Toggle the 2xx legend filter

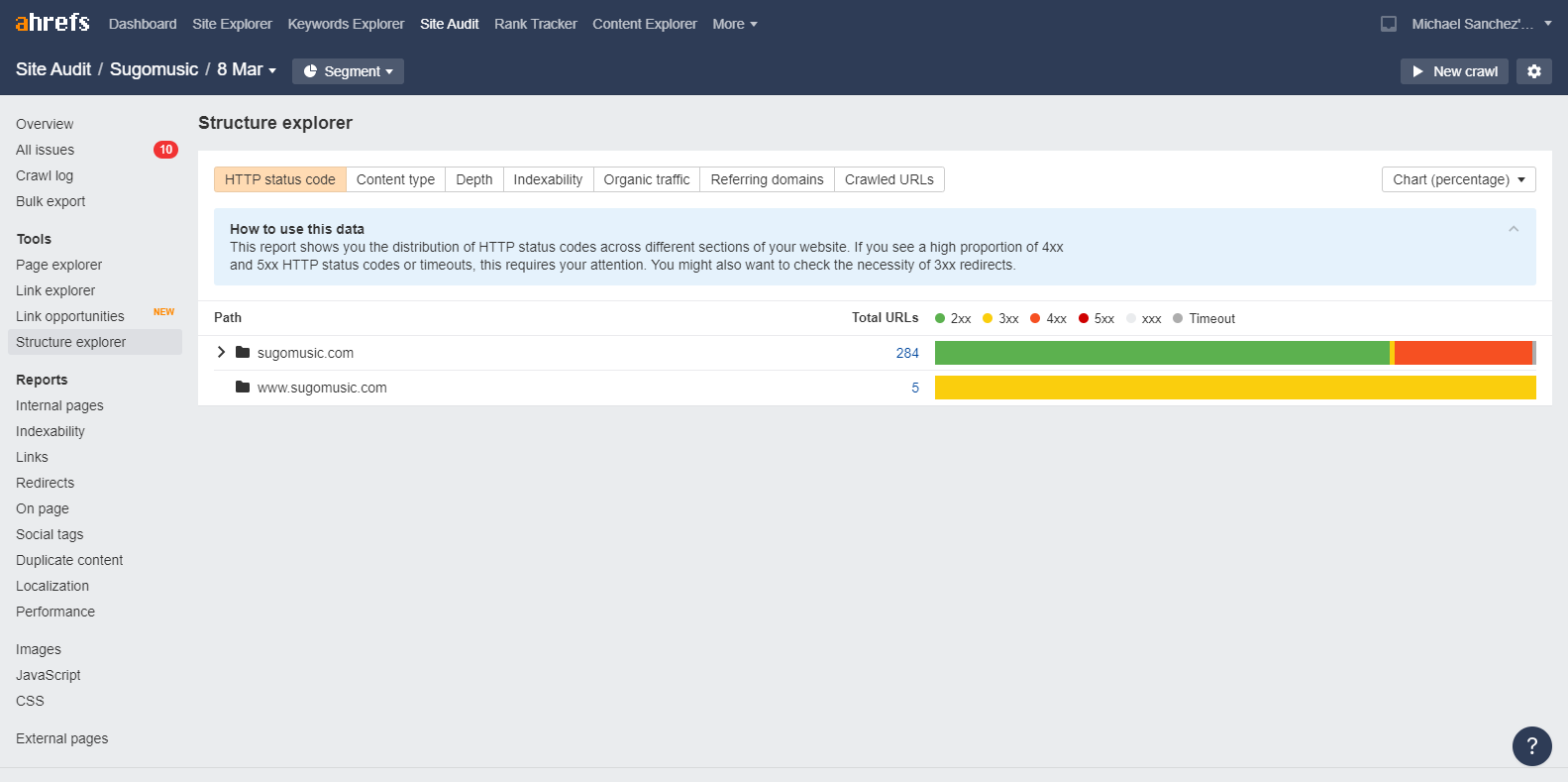(953, 318)
